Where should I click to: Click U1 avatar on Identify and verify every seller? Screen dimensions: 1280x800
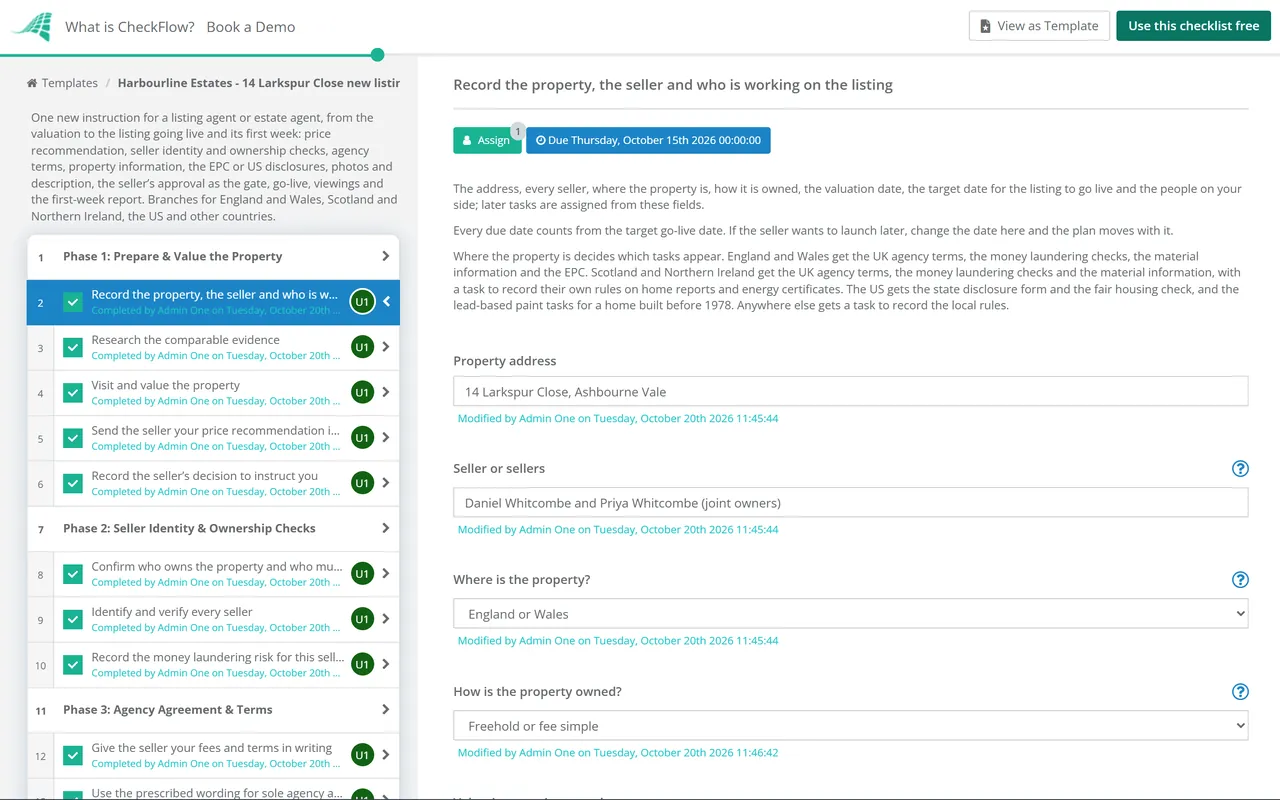pyautogui.click(x=362, y=619)
